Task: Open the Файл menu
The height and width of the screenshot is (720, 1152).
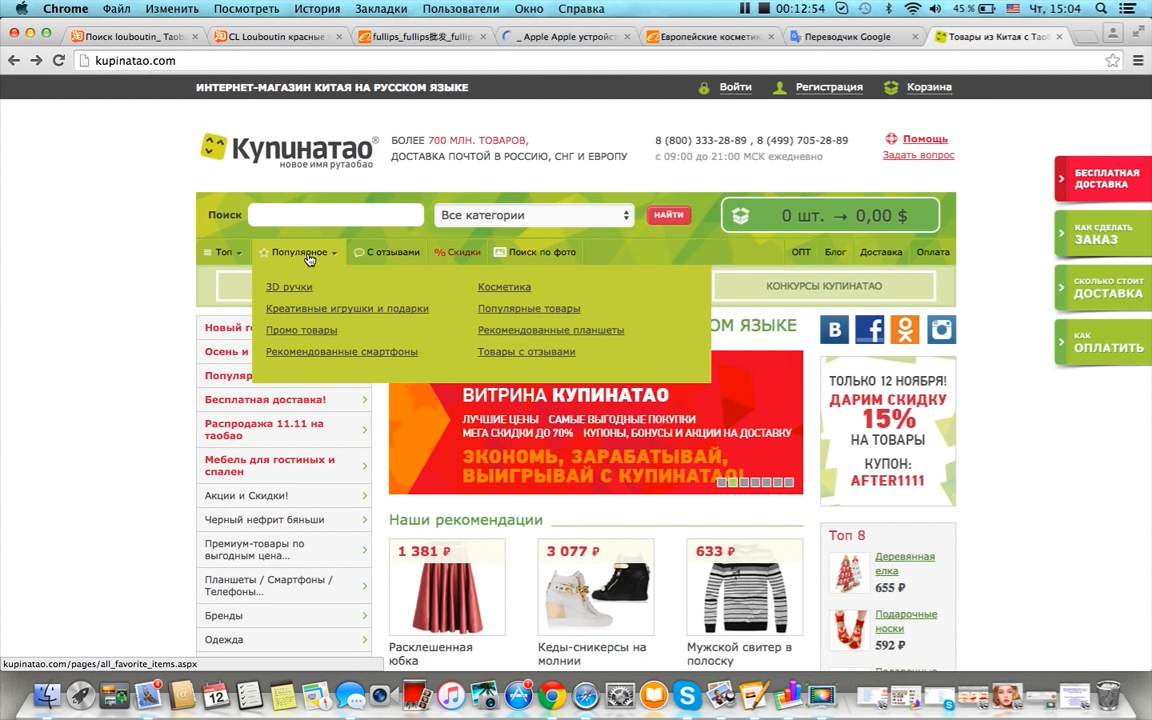Action: point(116,9)
